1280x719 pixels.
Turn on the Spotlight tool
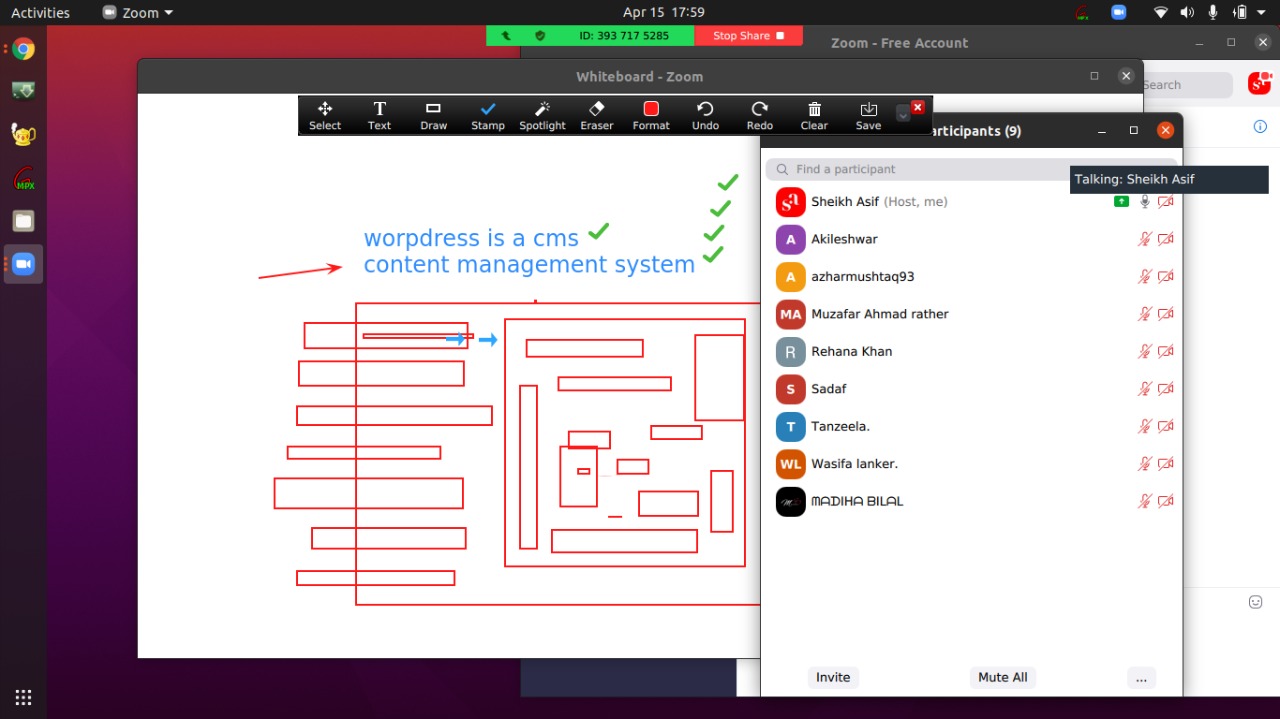[x=543, y=115]
